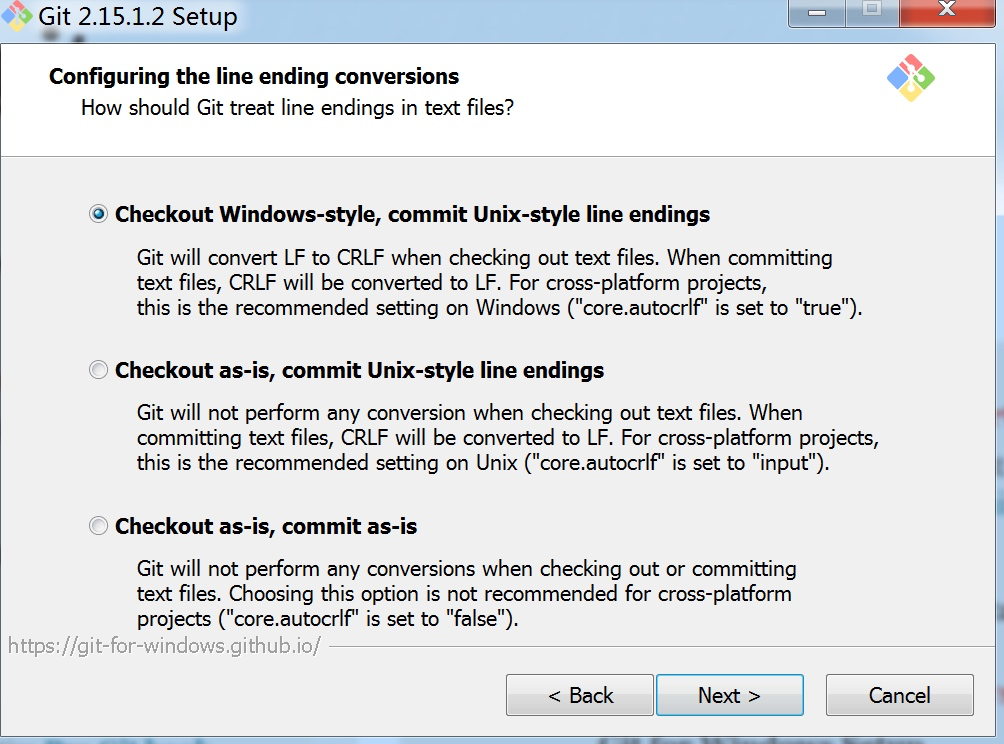
Task: Select the Checkout as-is, commit Unix-style radio button
Action: 99,370
